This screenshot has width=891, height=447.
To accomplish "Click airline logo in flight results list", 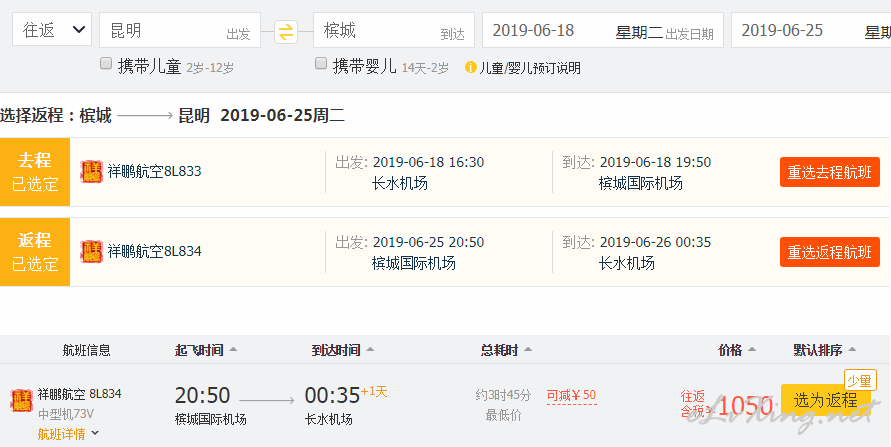I will tap(22, 400).
